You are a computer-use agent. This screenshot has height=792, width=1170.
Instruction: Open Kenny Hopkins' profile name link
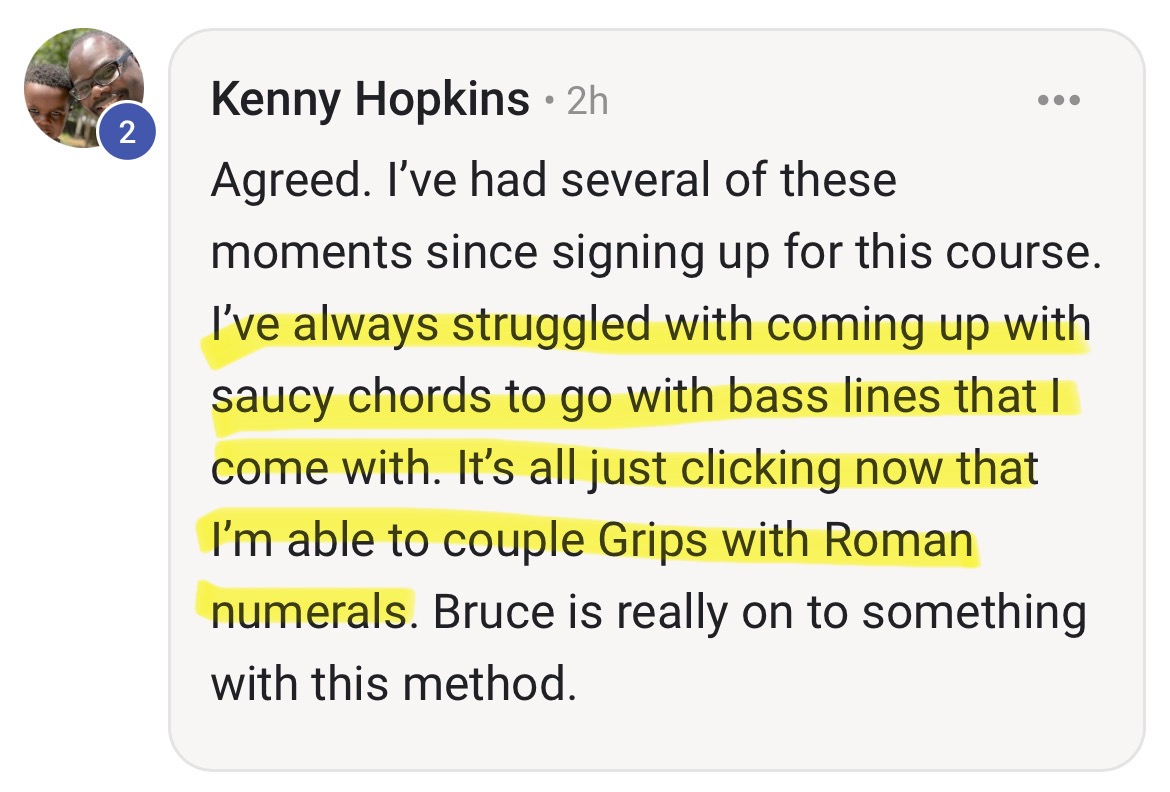(370, 100)
